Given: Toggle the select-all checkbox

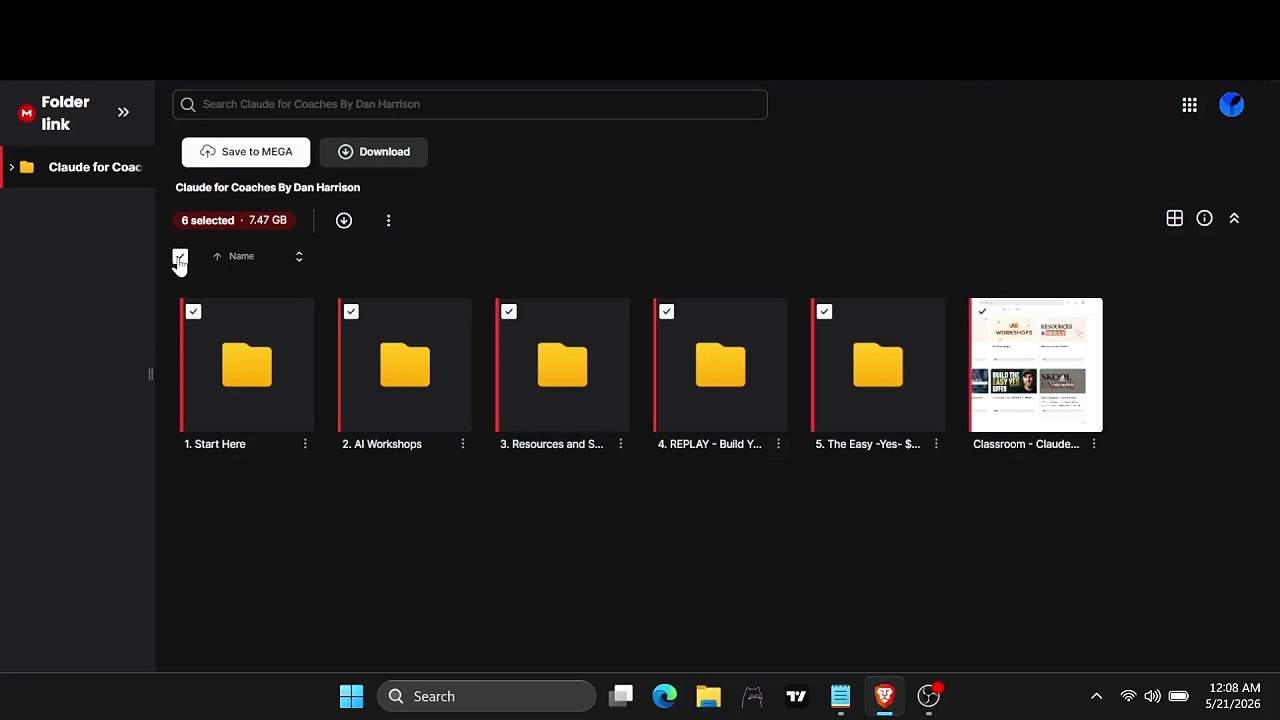Looking at the screenshot, I should [180, 257].
